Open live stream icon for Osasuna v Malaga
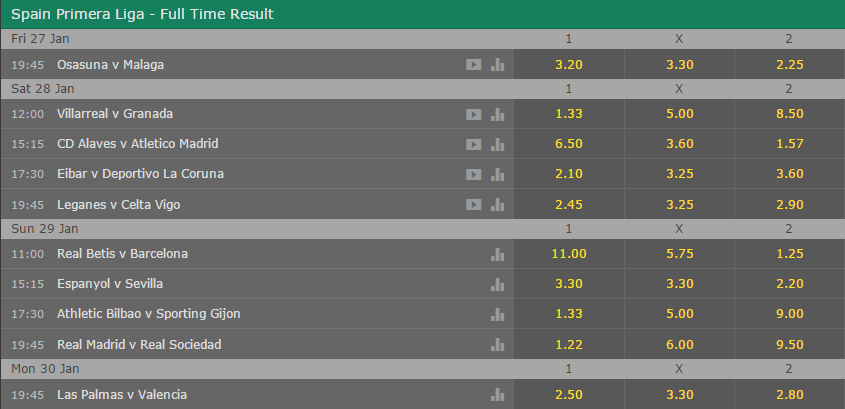 tap(473, 64)
